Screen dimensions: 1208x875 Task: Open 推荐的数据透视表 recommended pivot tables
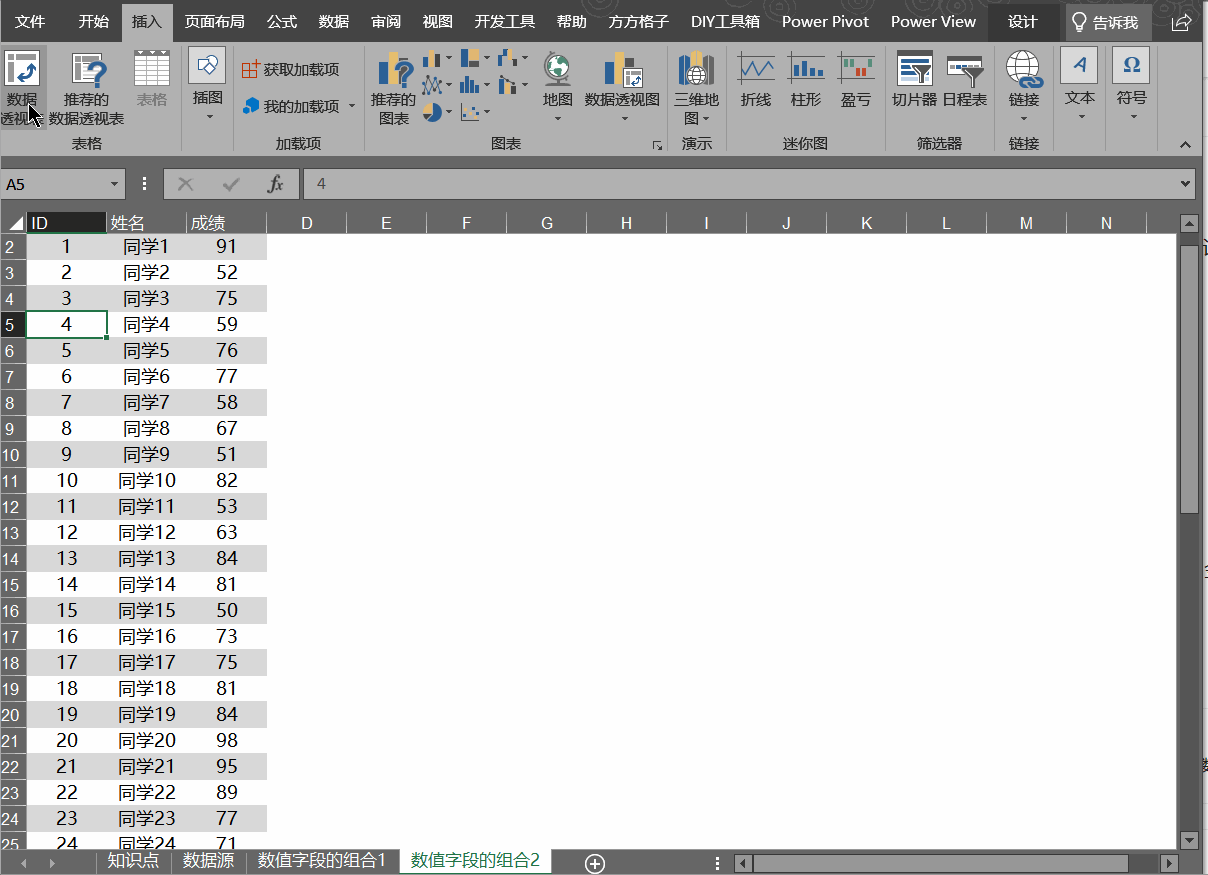click(87, 87)
